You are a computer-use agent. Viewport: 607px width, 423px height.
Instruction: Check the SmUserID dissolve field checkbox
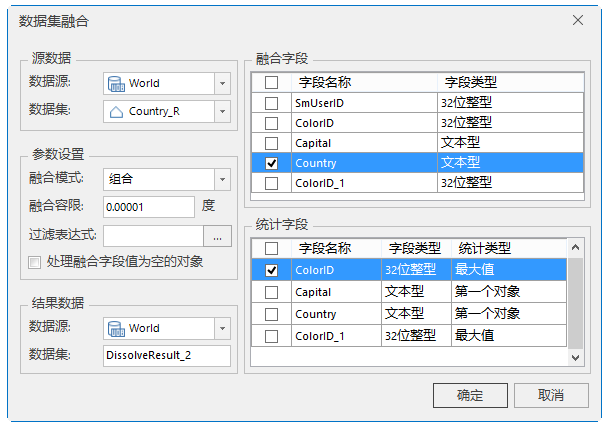(271, 103)
